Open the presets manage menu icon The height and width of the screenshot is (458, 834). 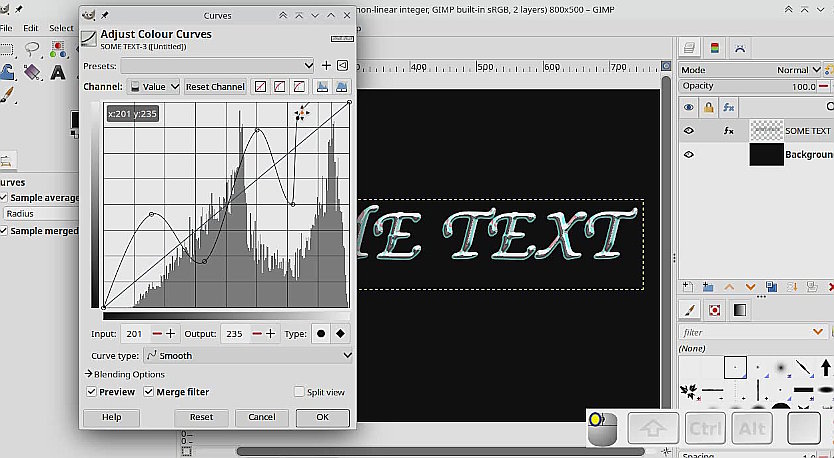click(x=342, y=66)
